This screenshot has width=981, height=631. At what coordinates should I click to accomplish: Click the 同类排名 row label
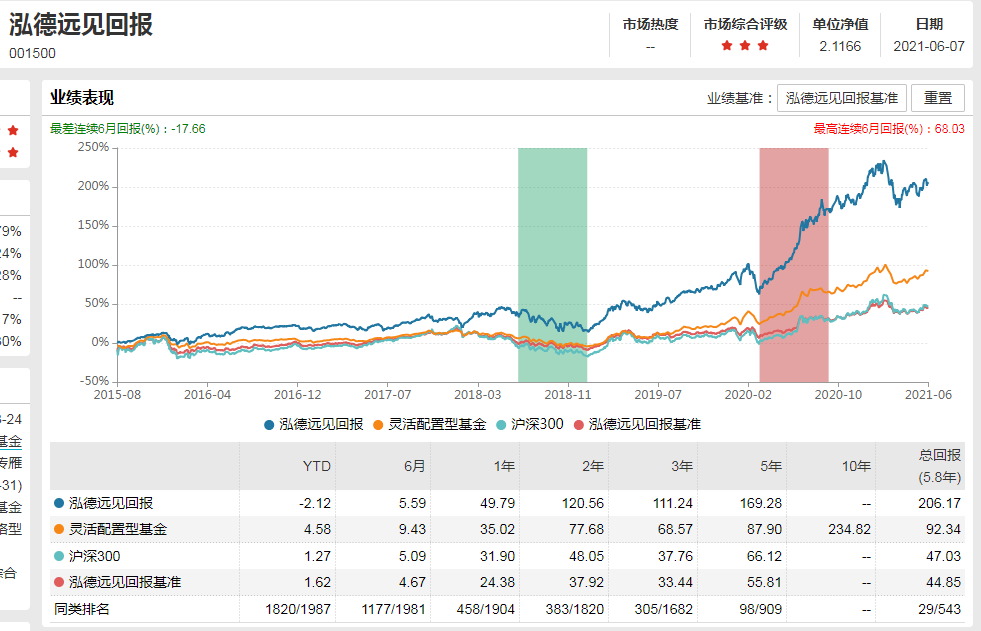[81, 607]
